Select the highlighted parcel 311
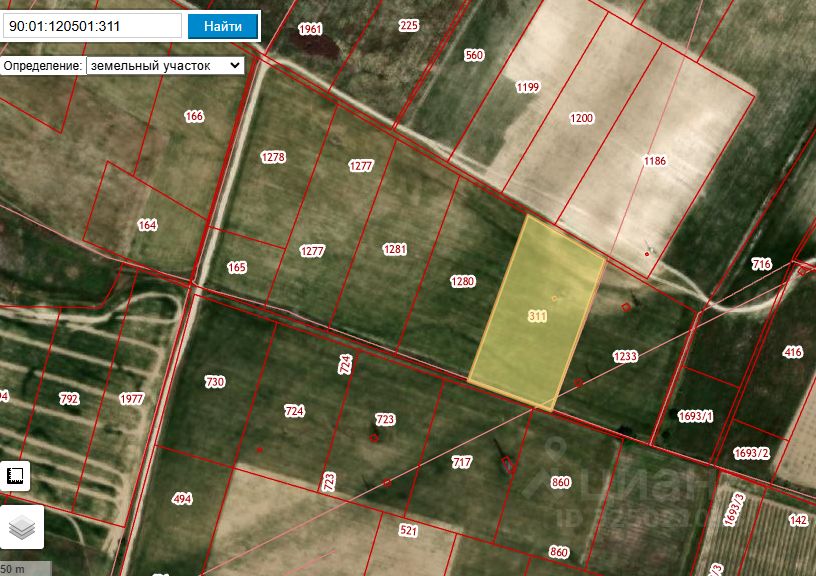The width and height of the screenshot is (816, 576). (x=537, y=315)
